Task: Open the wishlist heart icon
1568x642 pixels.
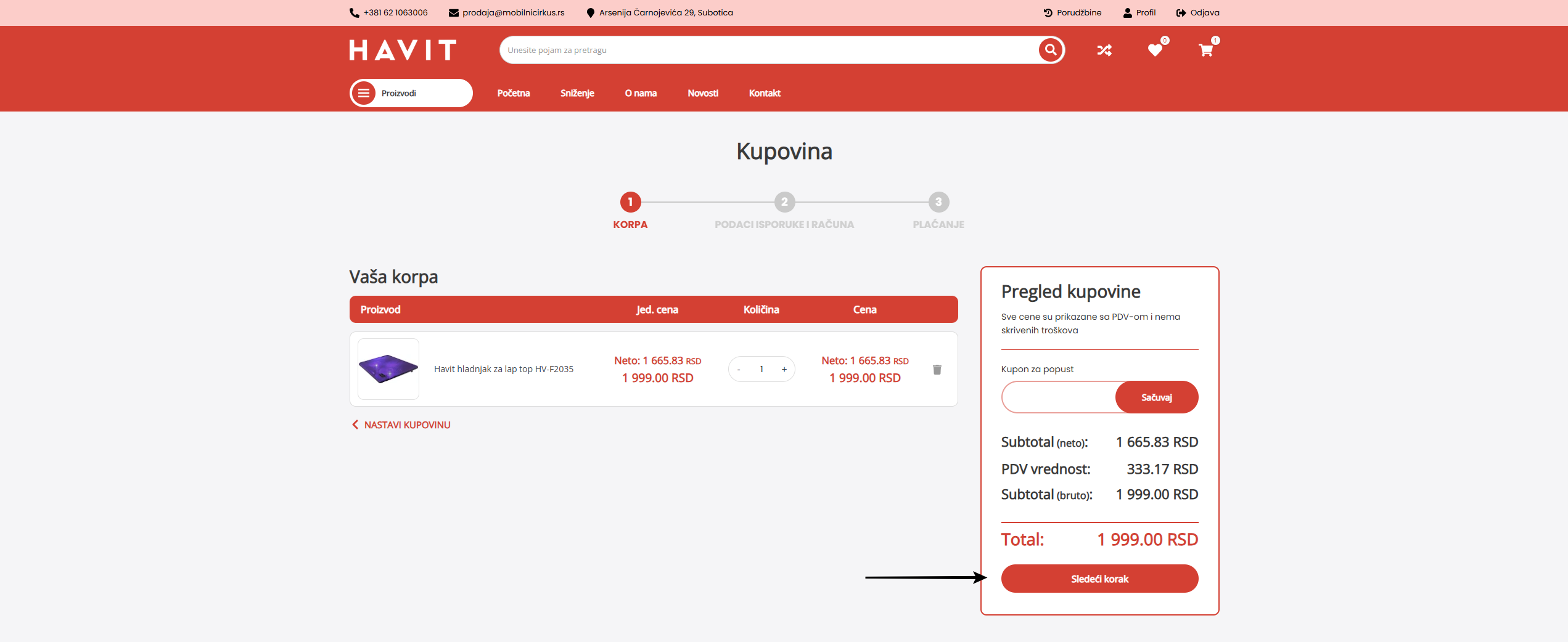Action: pyautogui.click(x=1155, y=50)
